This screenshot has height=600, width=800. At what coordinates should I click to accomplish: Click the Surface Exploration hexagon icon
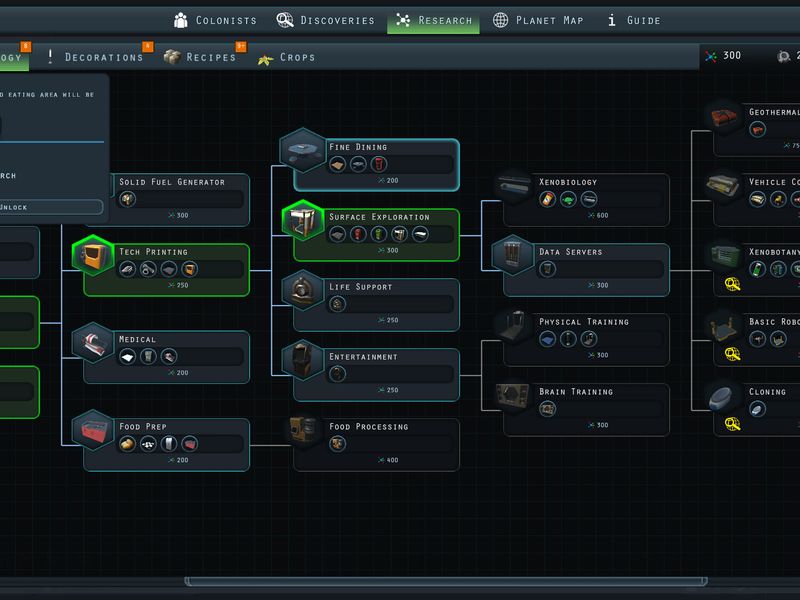(x=303, y=220)
